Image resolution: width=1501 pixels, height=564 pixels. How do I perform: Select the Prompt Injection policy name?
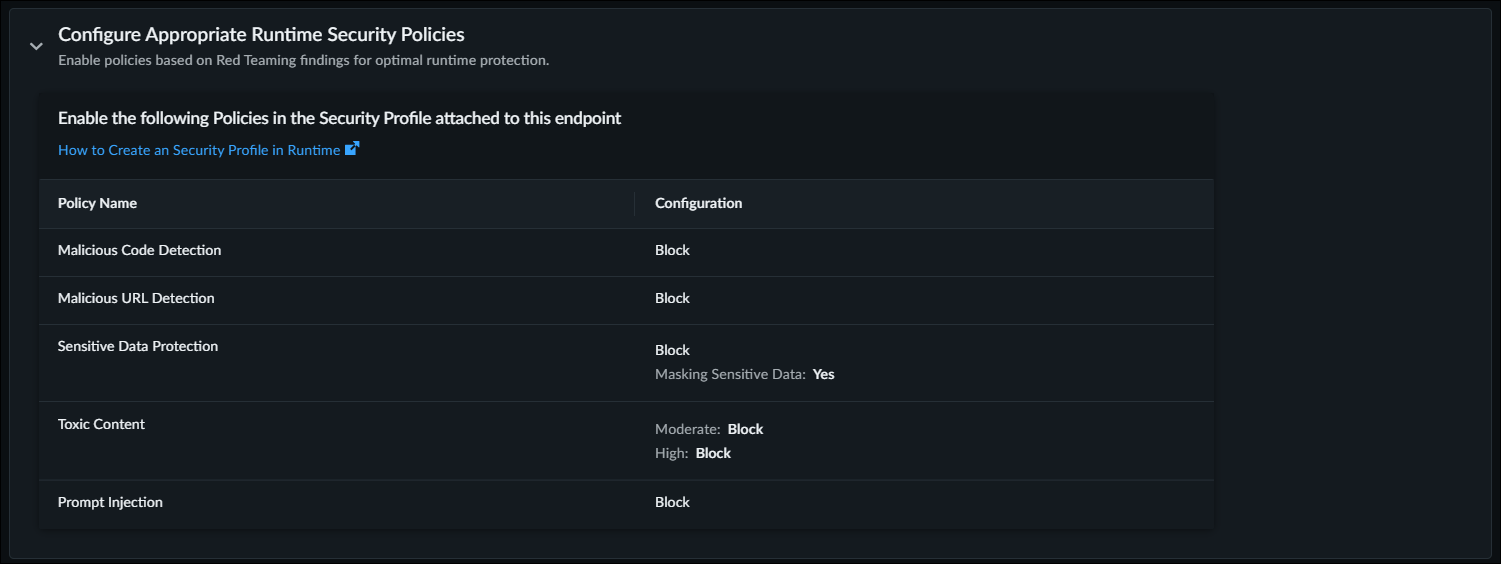(110, 502)
